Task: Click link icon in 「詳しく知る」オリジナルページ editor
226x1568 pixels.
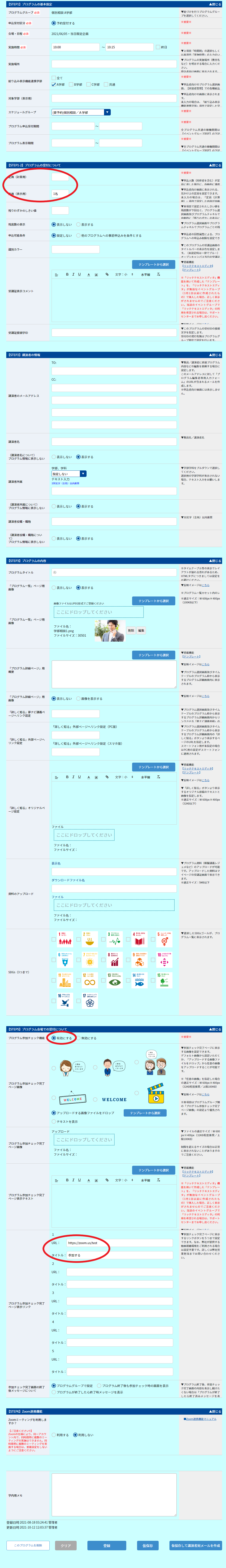Action: point(107,777)
